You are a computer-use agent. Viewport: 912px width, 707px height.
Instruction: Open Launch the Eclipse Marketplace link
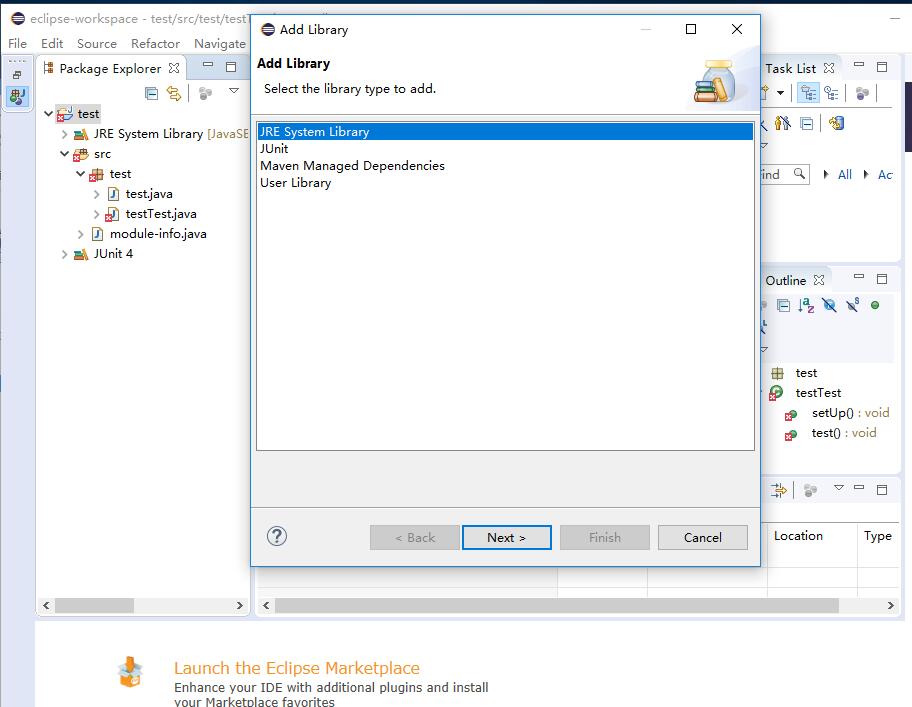point(297,668)
